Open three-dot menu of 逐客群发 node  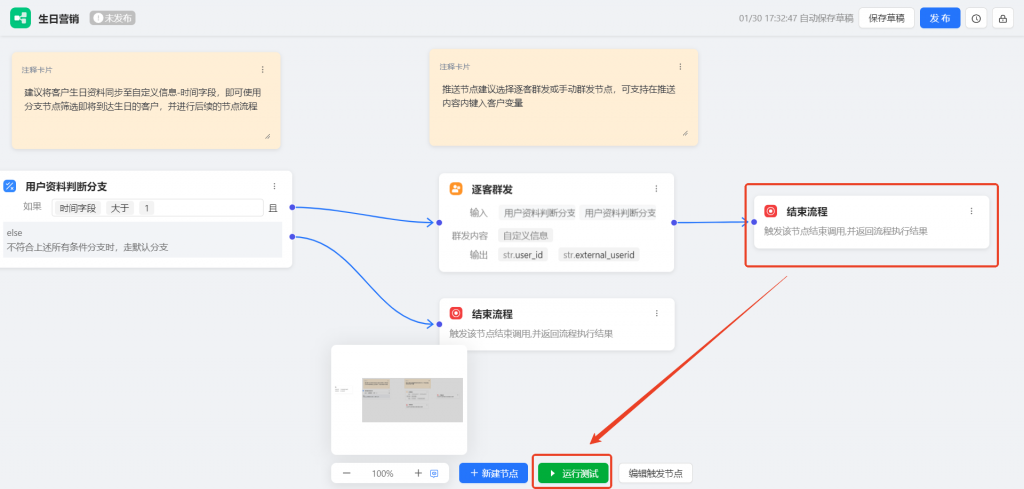pyautogui.click(x=656, y=189)
